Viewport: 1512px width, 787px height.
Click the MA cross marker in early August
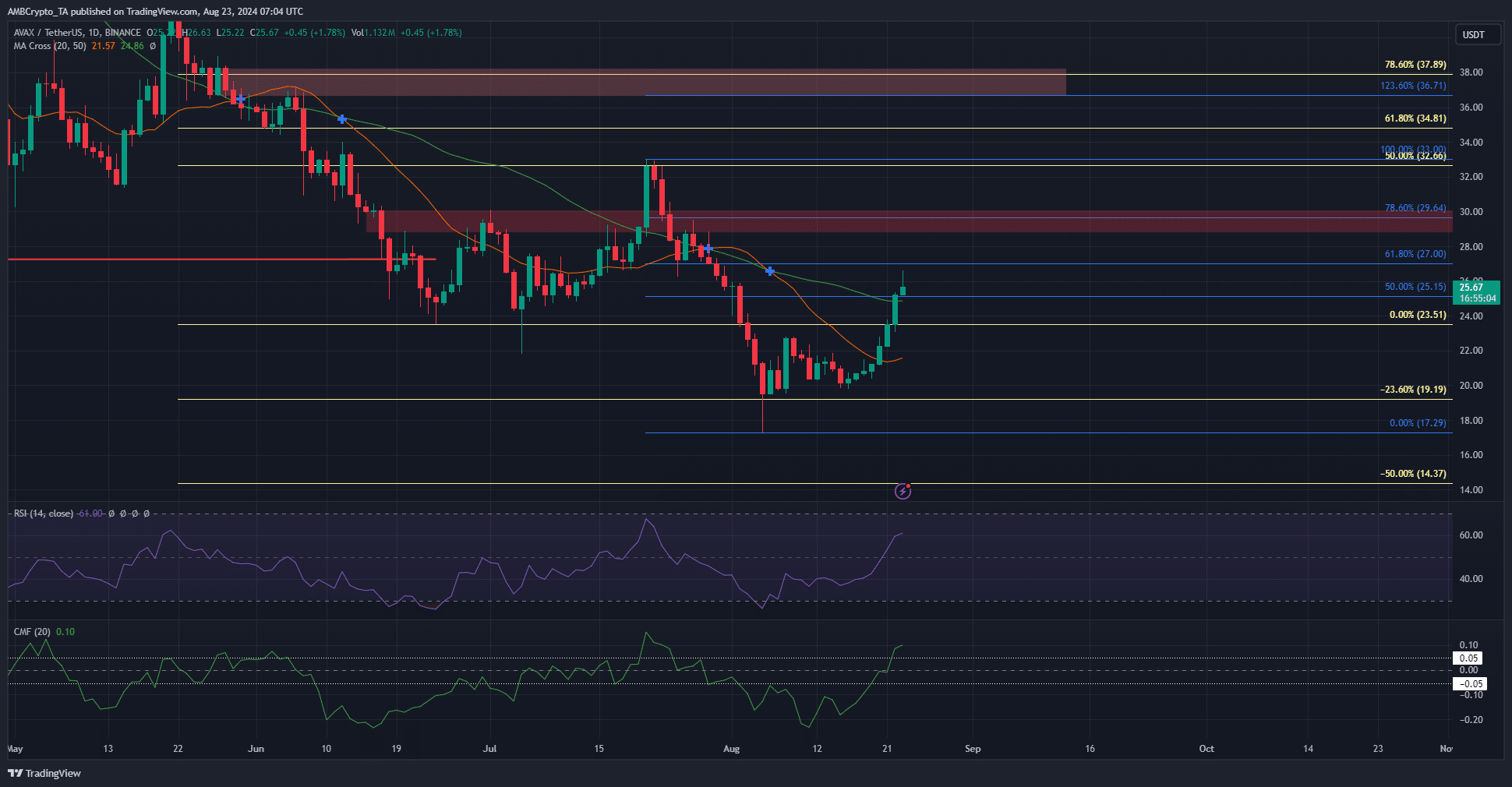770,271
